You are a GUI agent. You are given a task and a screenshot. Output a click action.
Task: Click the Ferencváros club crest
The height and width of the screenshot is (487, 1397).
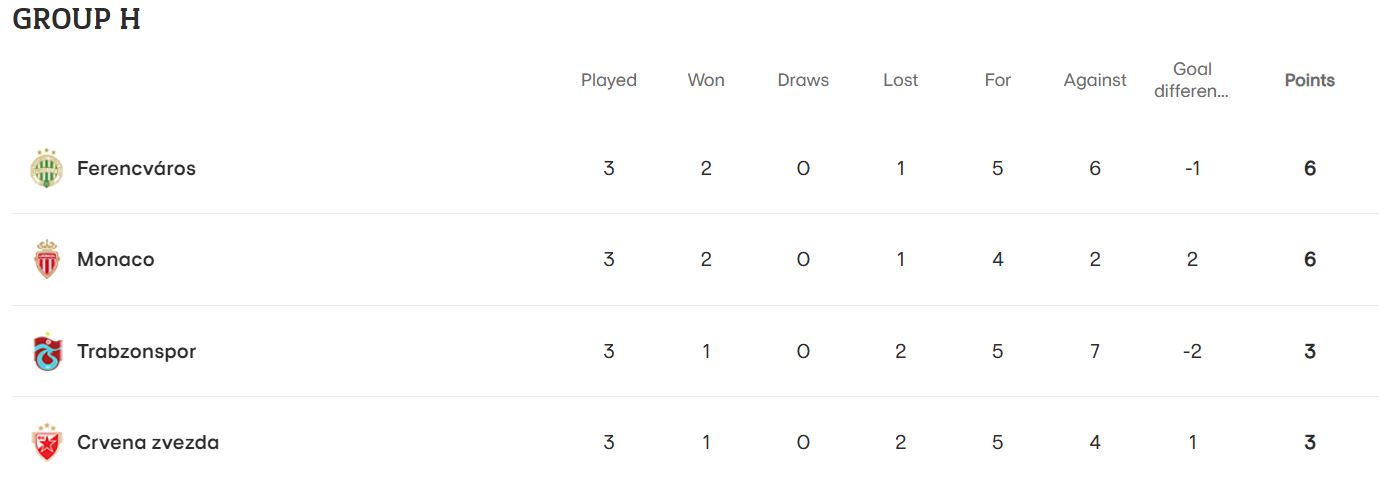pos(46,168)
